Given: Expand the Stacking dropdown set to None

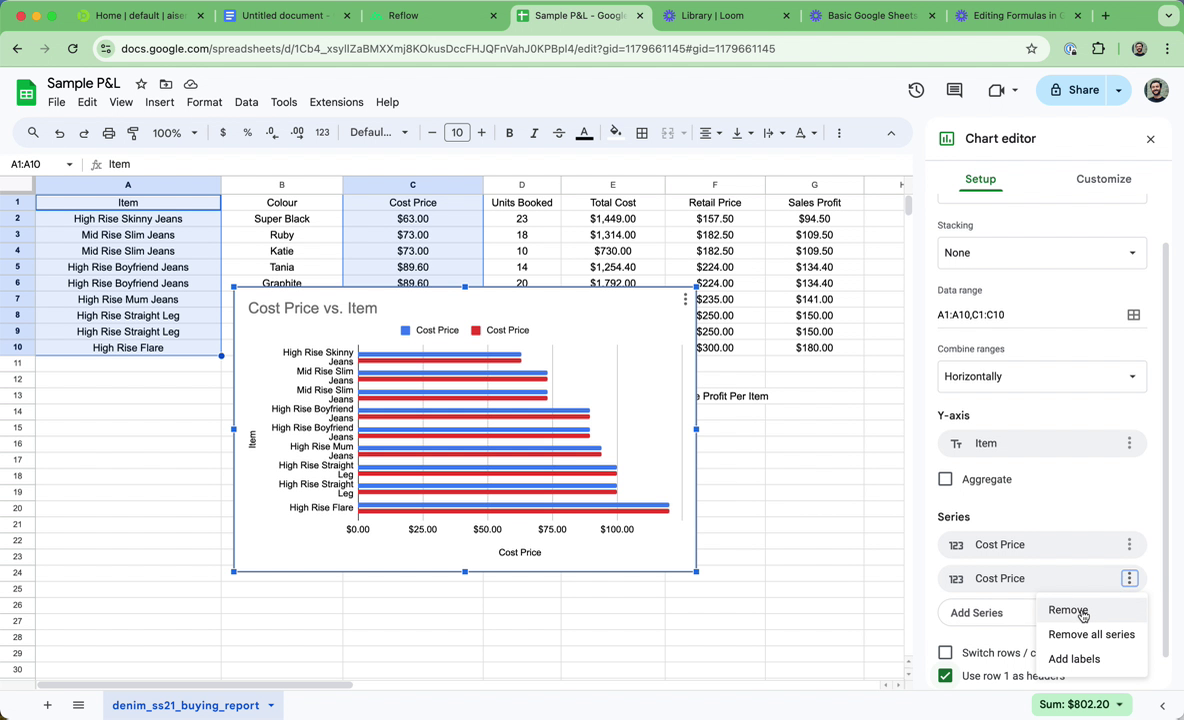Looking at the screenshot, I should coord(1041,253).
